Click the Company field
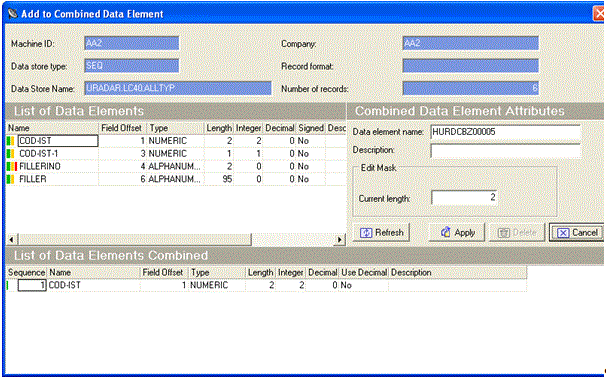 click(470, 43)
